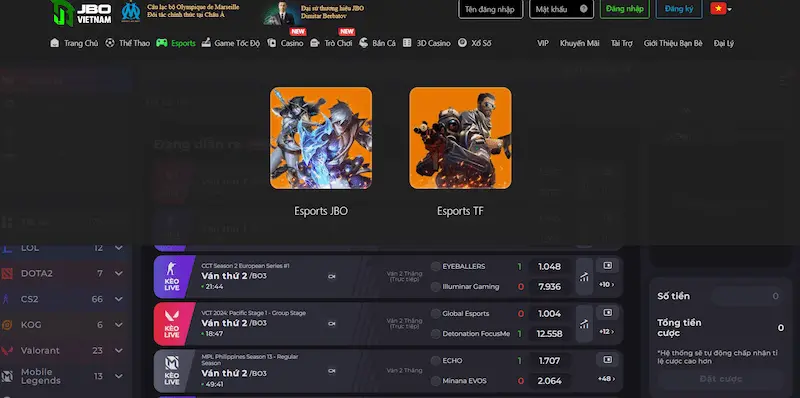Open the Game Tốc Độ menu

coord(231,43)
